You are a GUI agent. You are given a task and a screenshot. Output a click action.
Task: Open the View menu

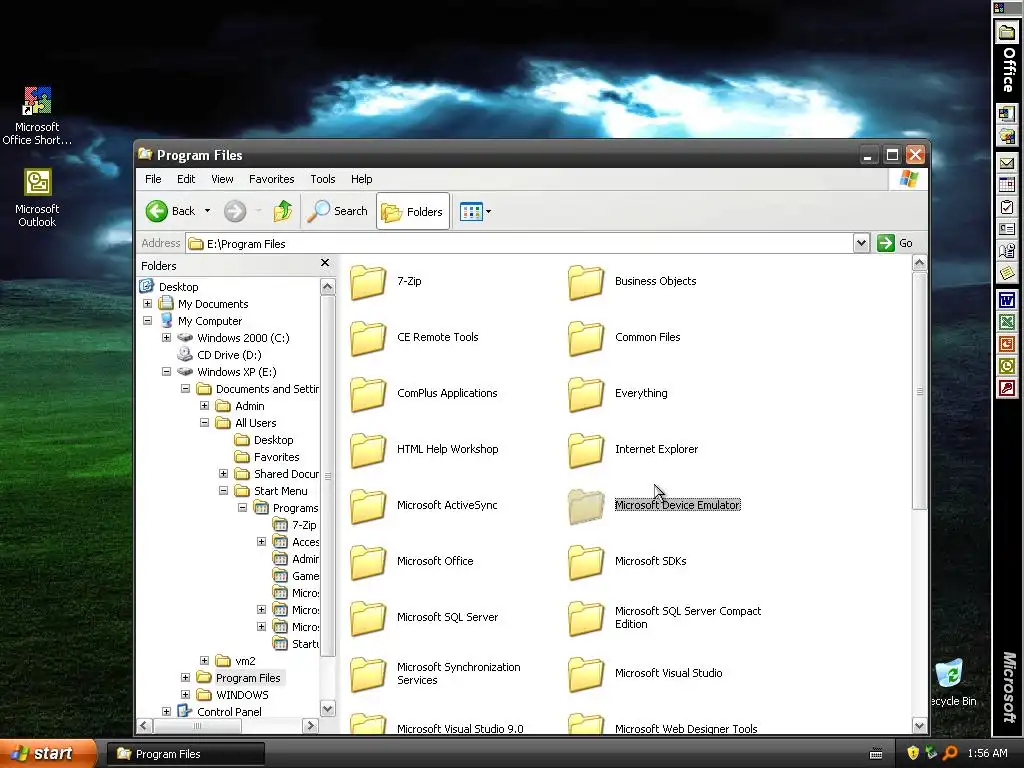[x=222, y=179]
